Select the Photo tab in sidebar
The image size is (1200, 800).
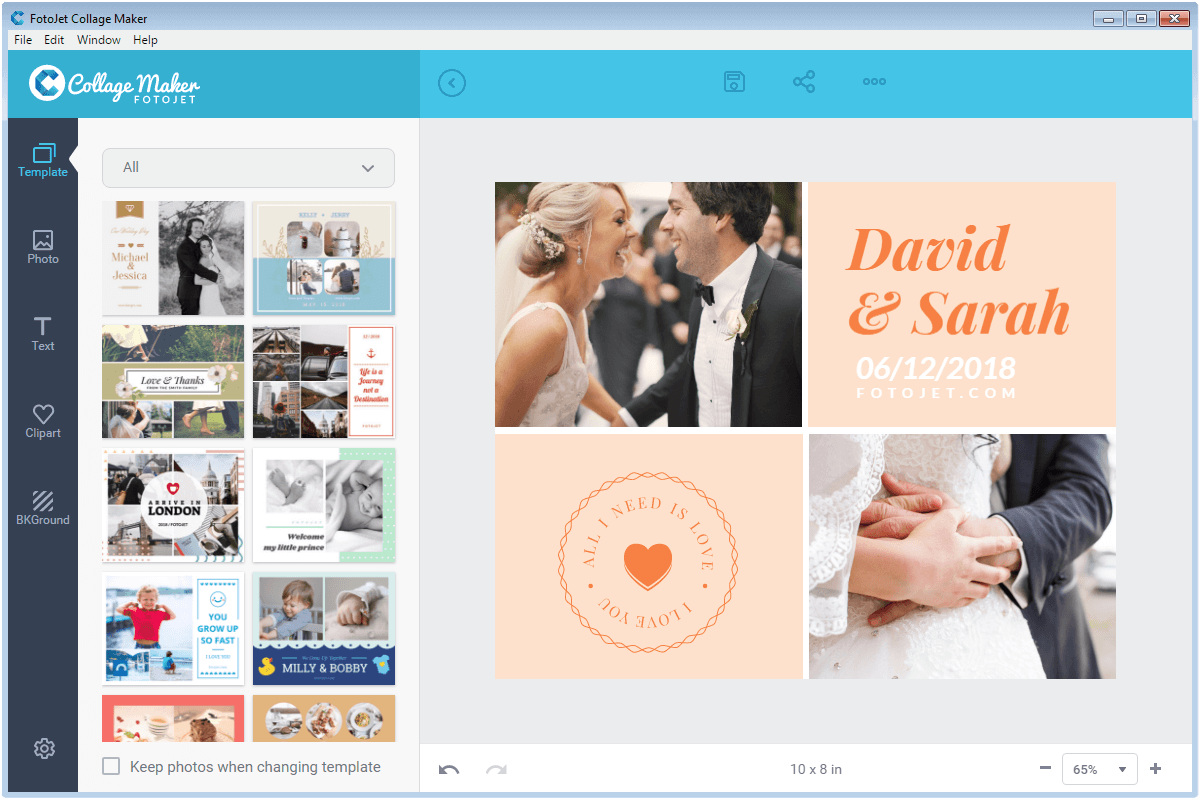point(42,245)
